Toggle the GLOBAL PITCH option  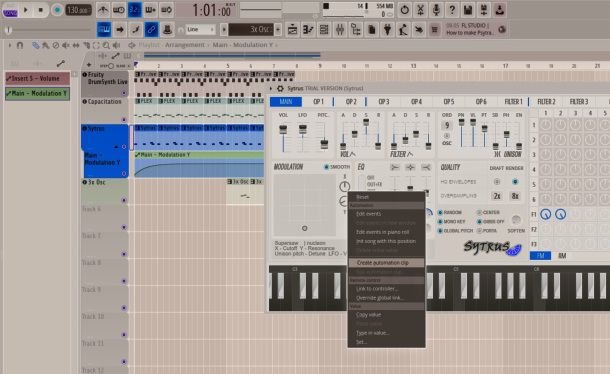pos(455,230)
